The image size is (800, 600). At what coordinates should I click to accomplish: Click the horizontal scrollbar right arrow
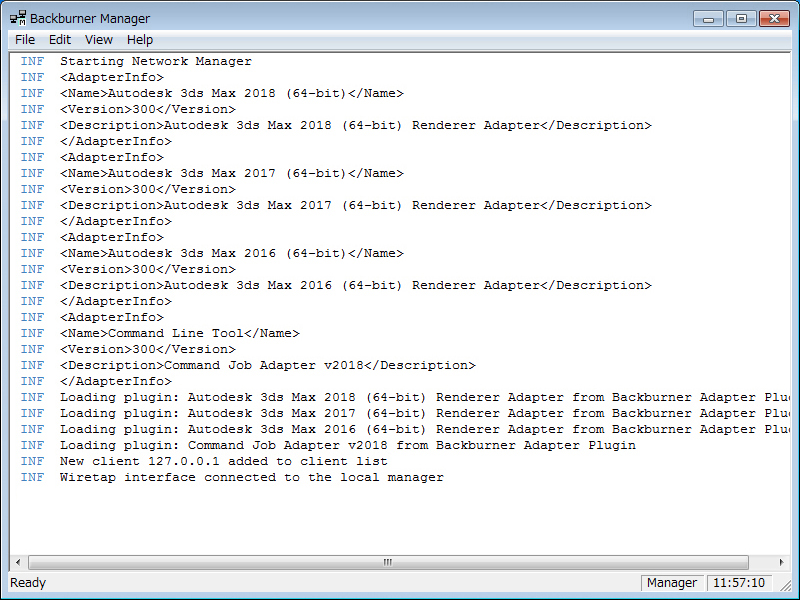pyautogui.click(x=781, y=562)
